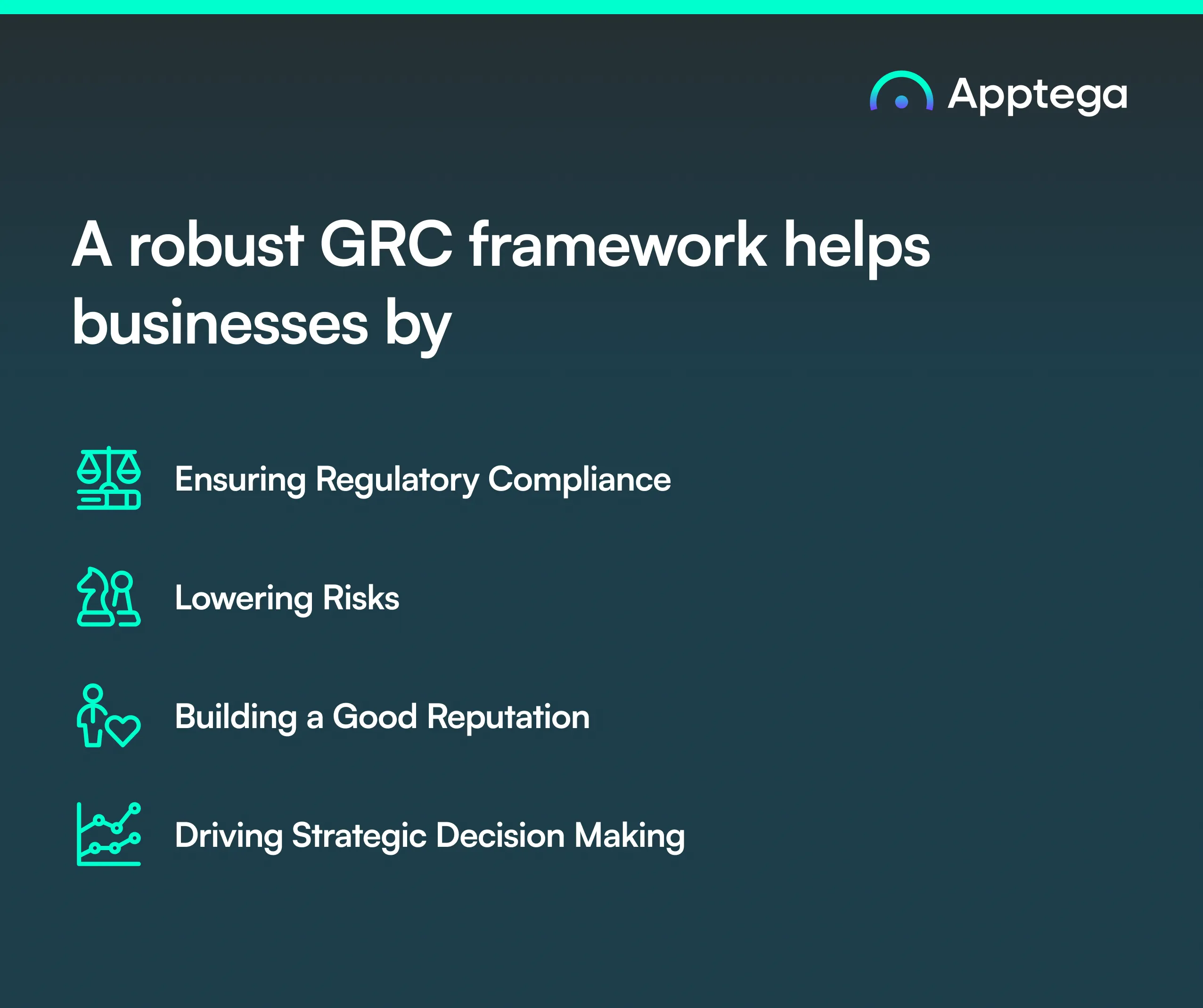Click the line chart analytics icon
This screenshot has height=1008, width=1203.
(x=109, y=834)
